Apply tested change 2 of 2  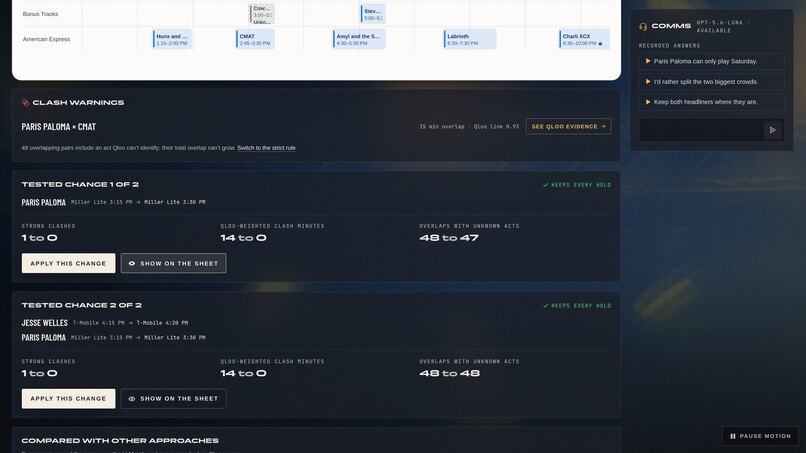(68, 398)
